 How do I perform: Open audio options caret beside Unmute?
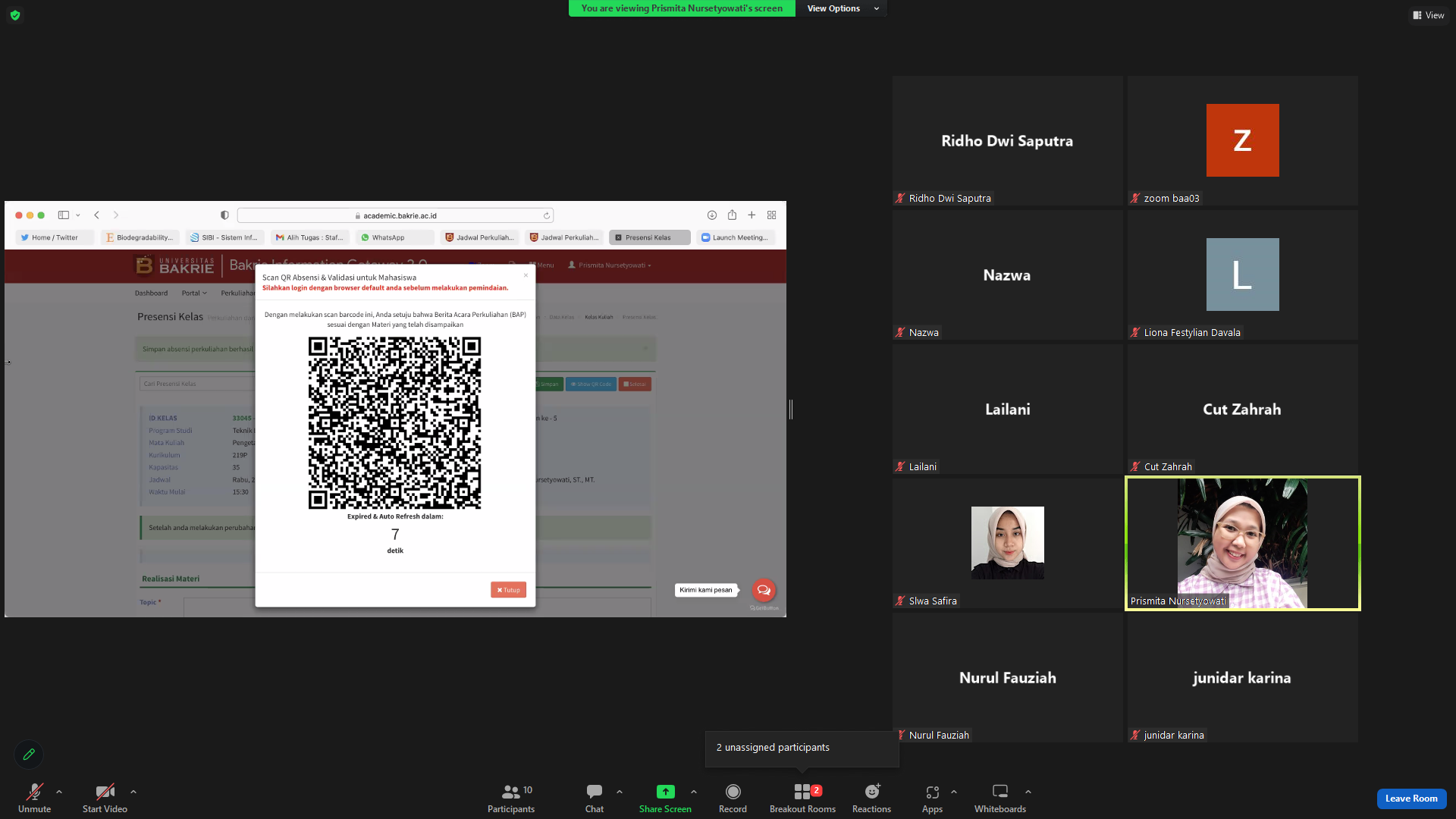59,792
